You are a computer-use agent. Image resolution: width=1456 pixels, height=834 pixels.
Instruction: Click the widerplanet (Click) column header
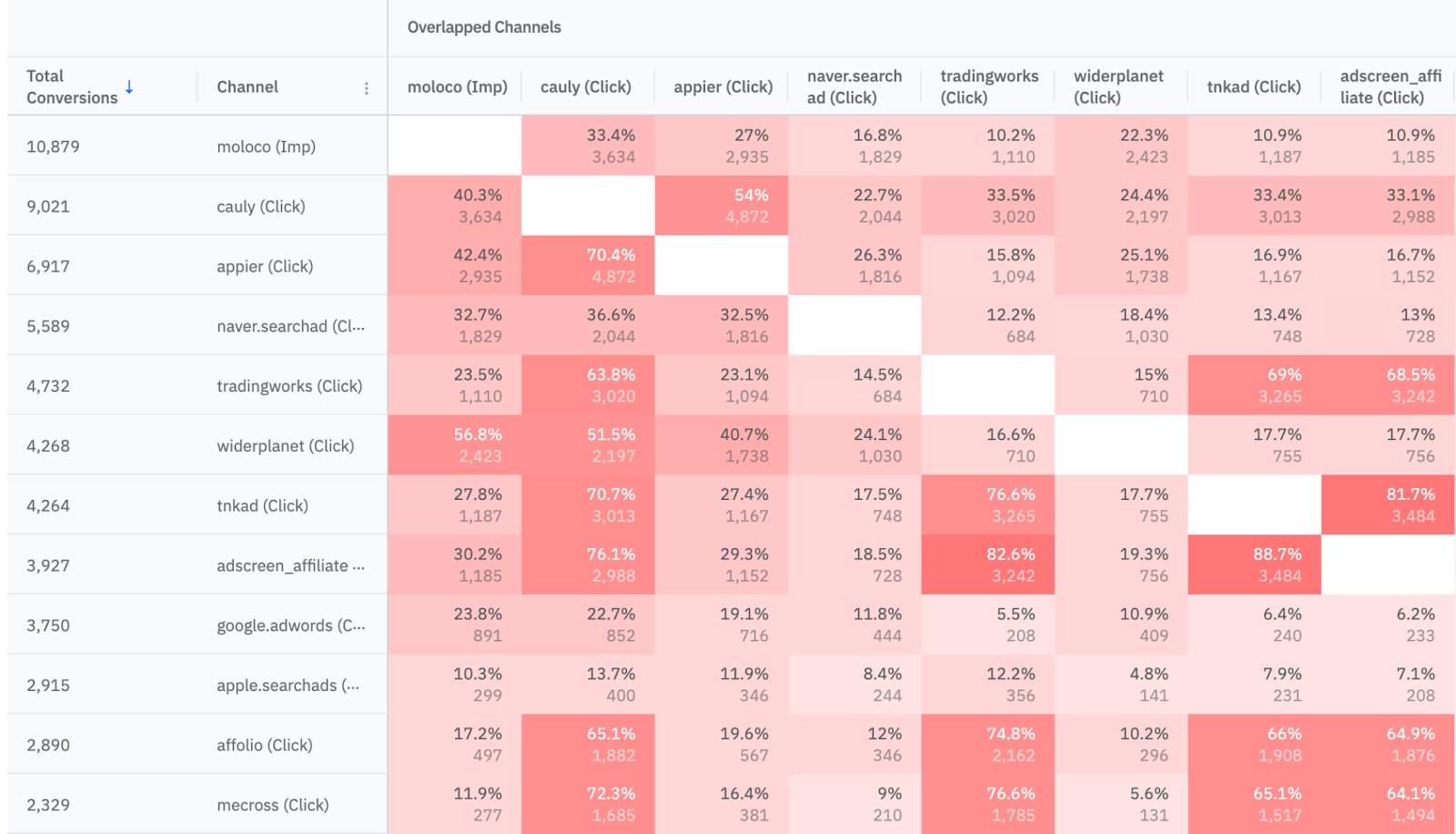pos(1118,87)
